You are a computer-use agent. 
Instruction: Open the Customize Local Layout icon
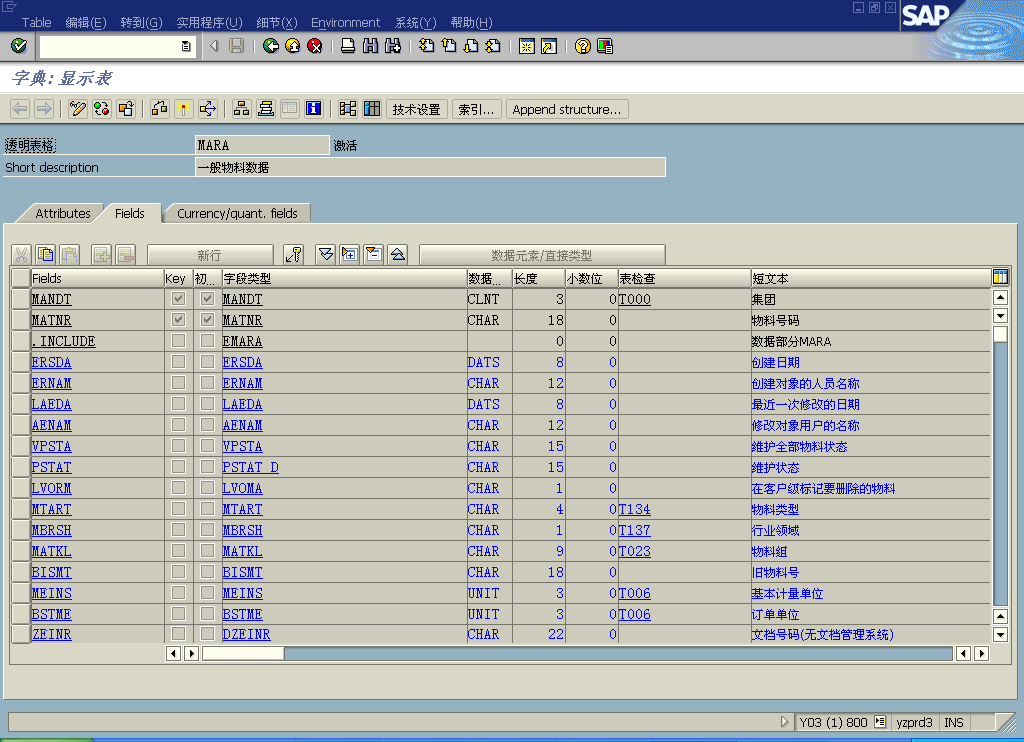605,46
